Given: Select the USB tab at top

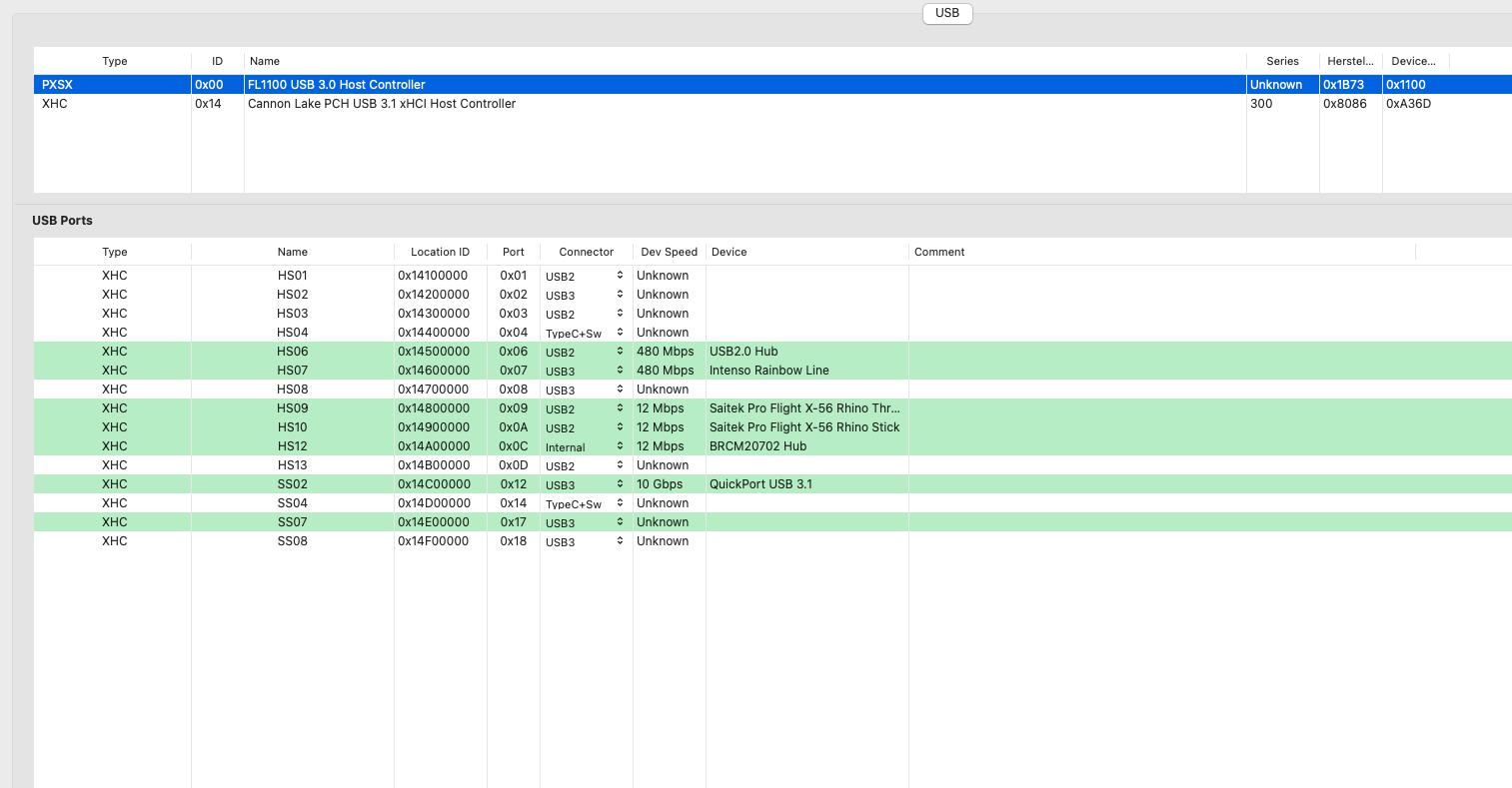Looking at the screenshot, I should coord(946,13).
